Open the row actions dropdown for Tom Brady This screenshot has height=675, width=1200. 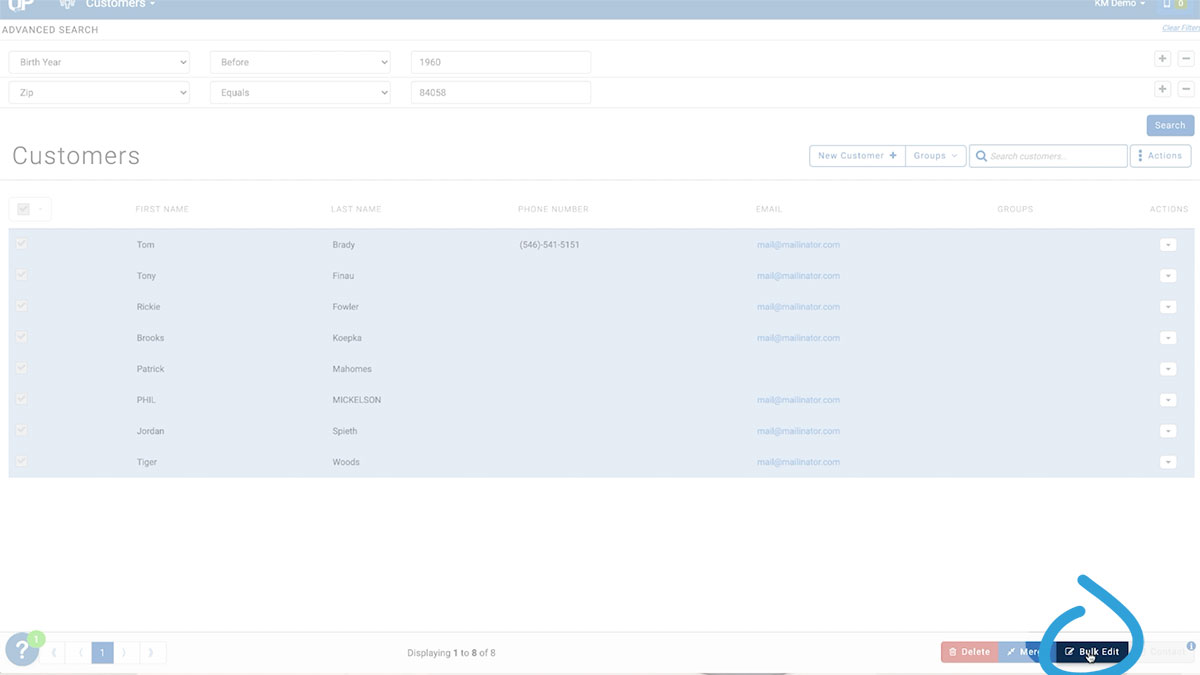point(1168,245)
